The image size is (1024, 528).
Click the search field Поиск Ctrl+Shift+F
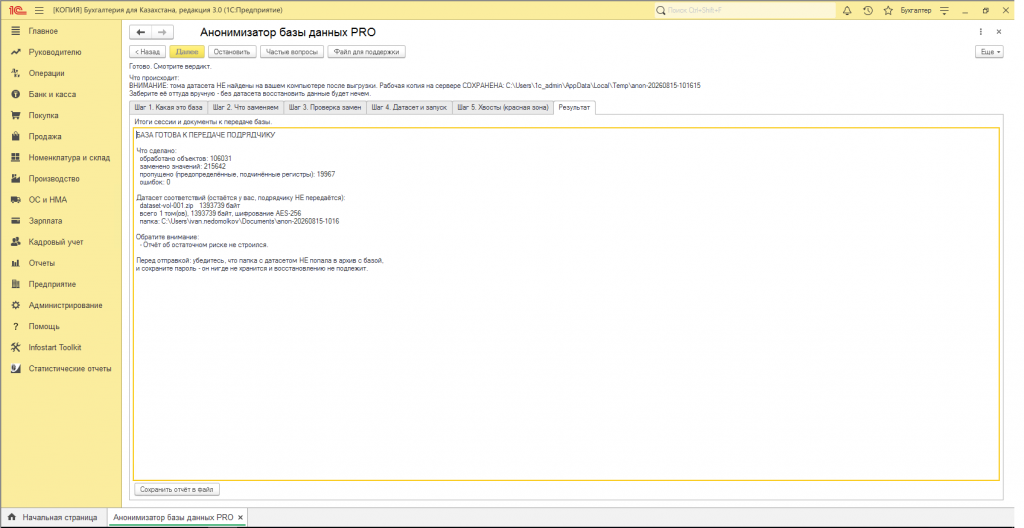tap(744, 10)
